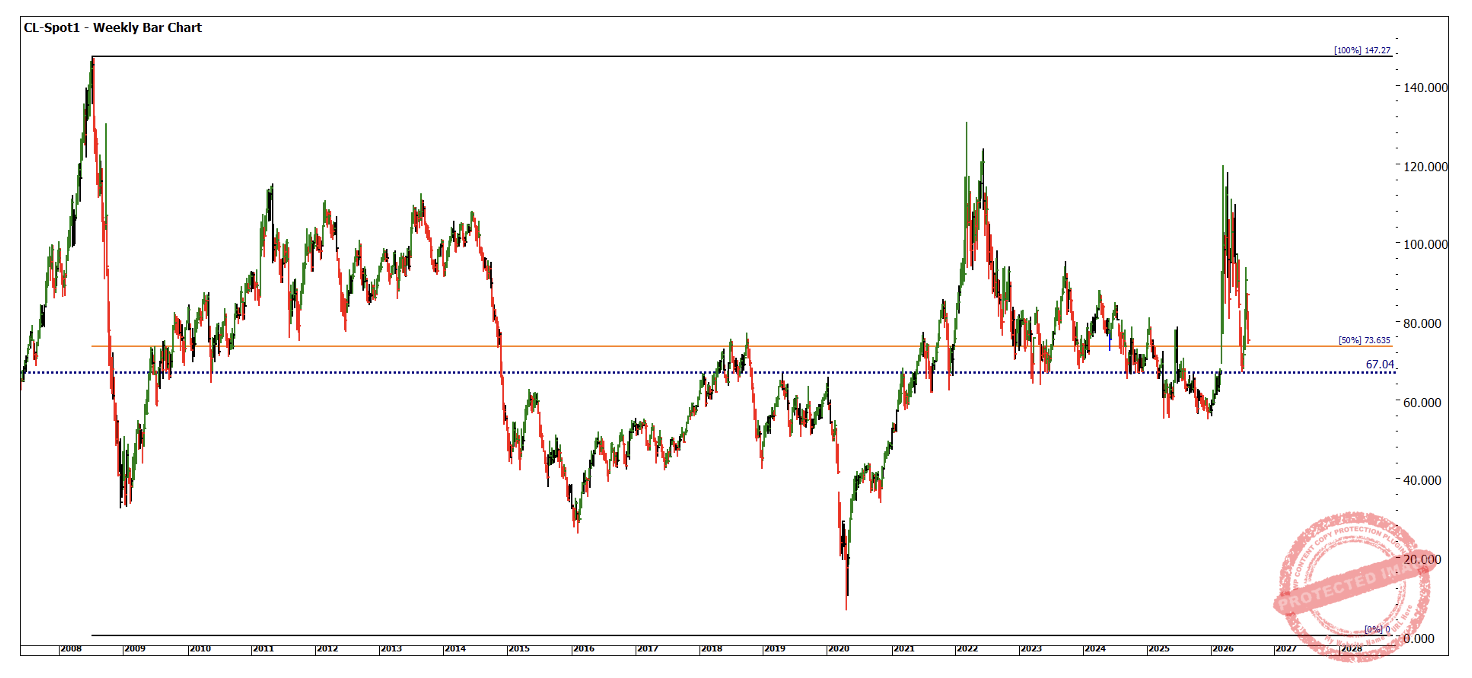
Task: Select the blue dotted 67.04 horizontal line
Action: 706,372
